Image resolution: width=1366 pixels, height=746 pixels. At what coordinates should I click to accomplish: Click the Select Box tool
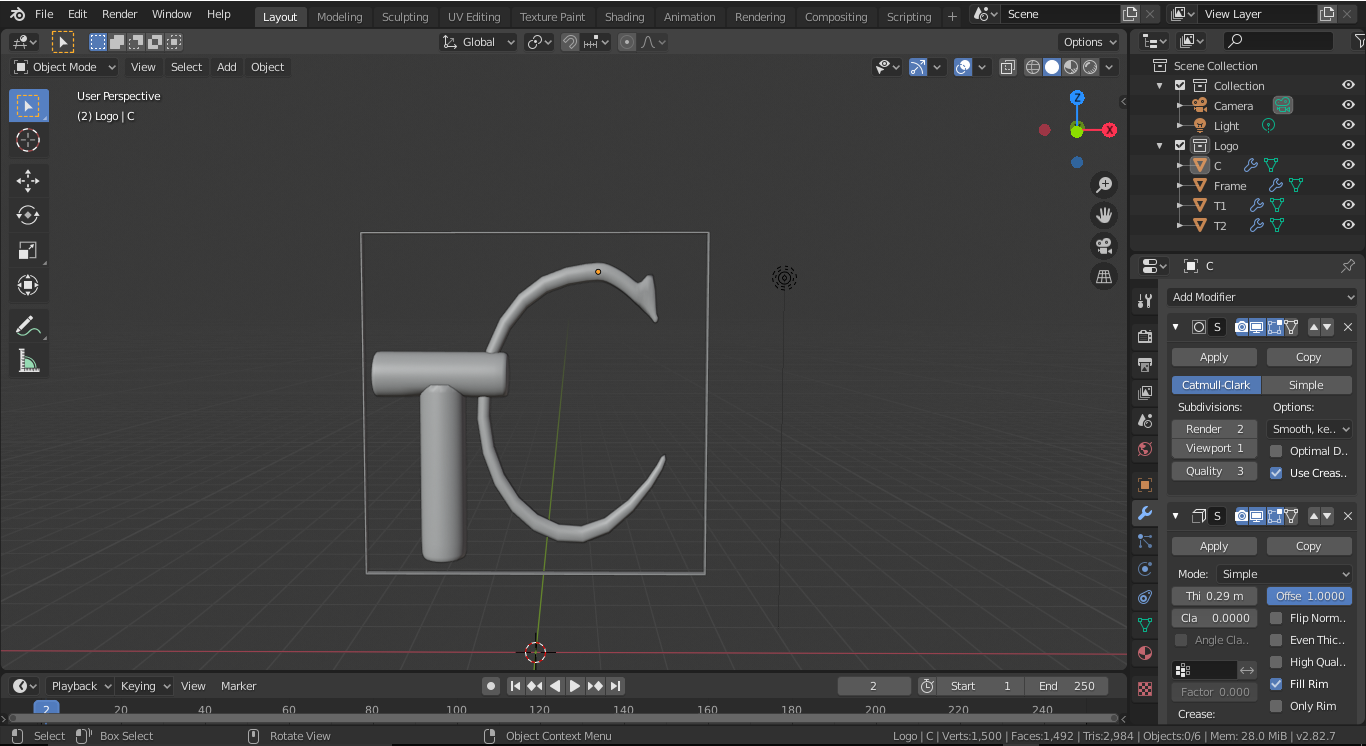tap(28, 105)
